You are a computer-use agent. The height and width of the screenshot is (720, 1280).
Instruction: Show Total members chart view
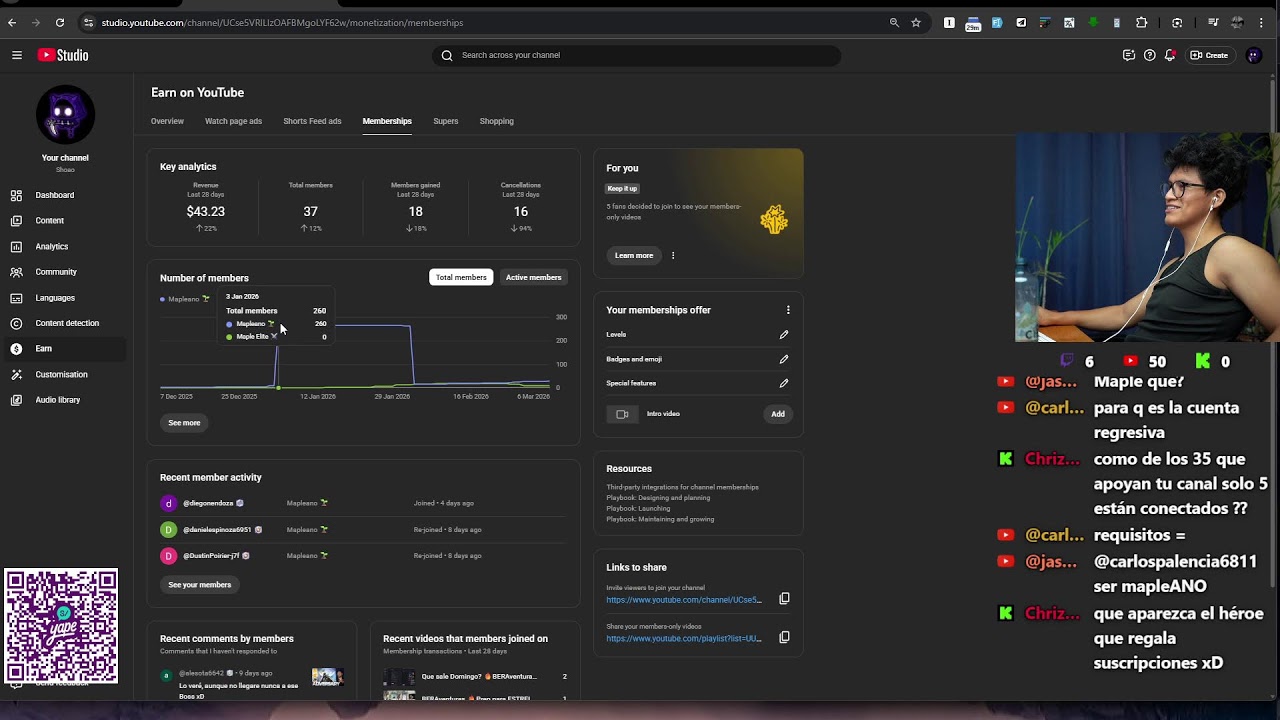(461, 277)
